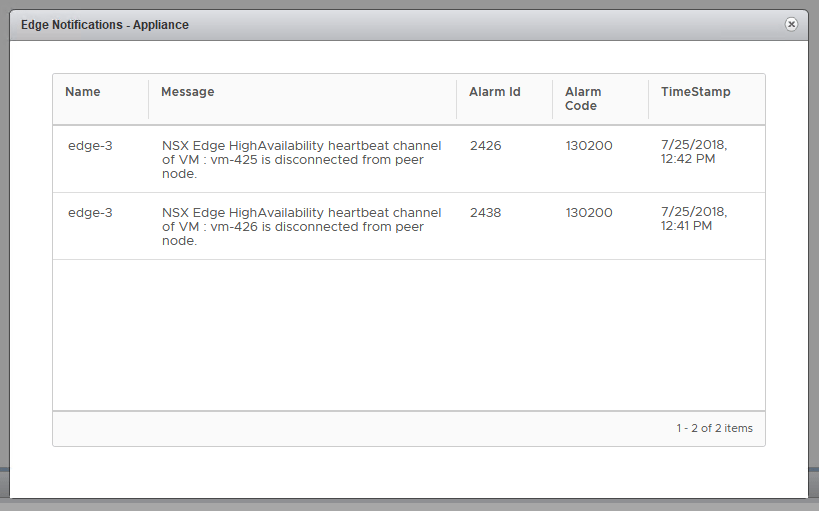Select the vm-425 disconnected message
819x511 pixels.
[x=301, y=159]
